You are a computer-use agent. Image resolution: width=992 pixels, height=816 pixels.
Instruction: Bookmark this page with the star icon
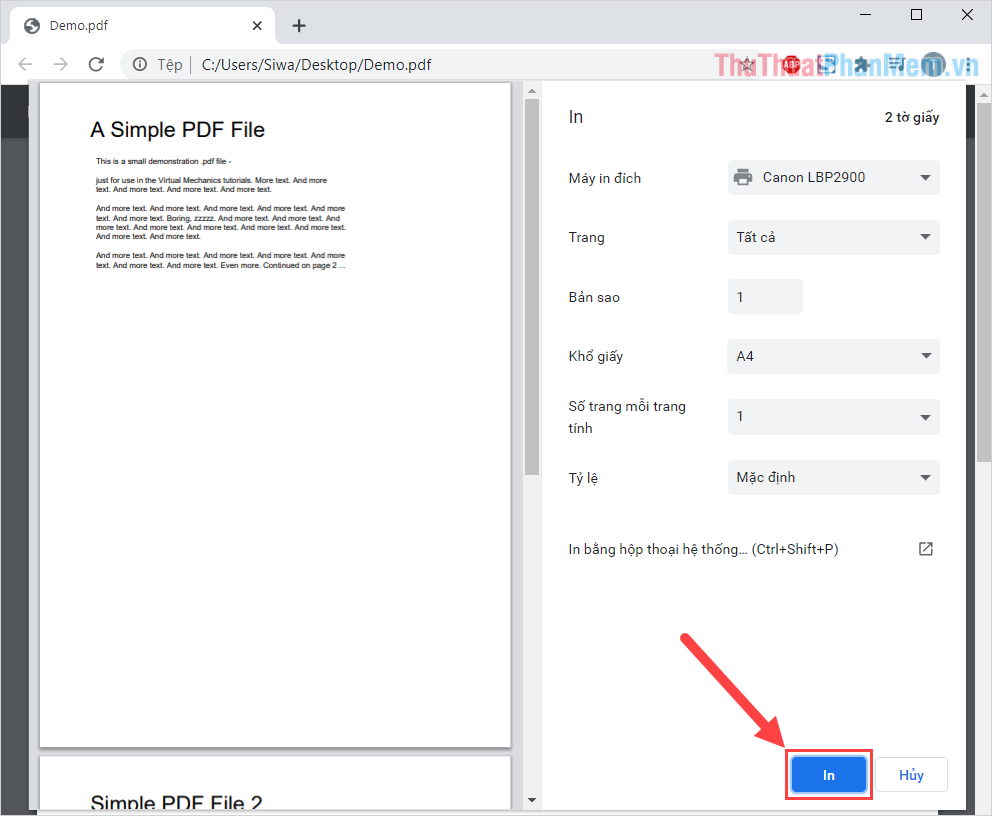(x=747, y=64)
